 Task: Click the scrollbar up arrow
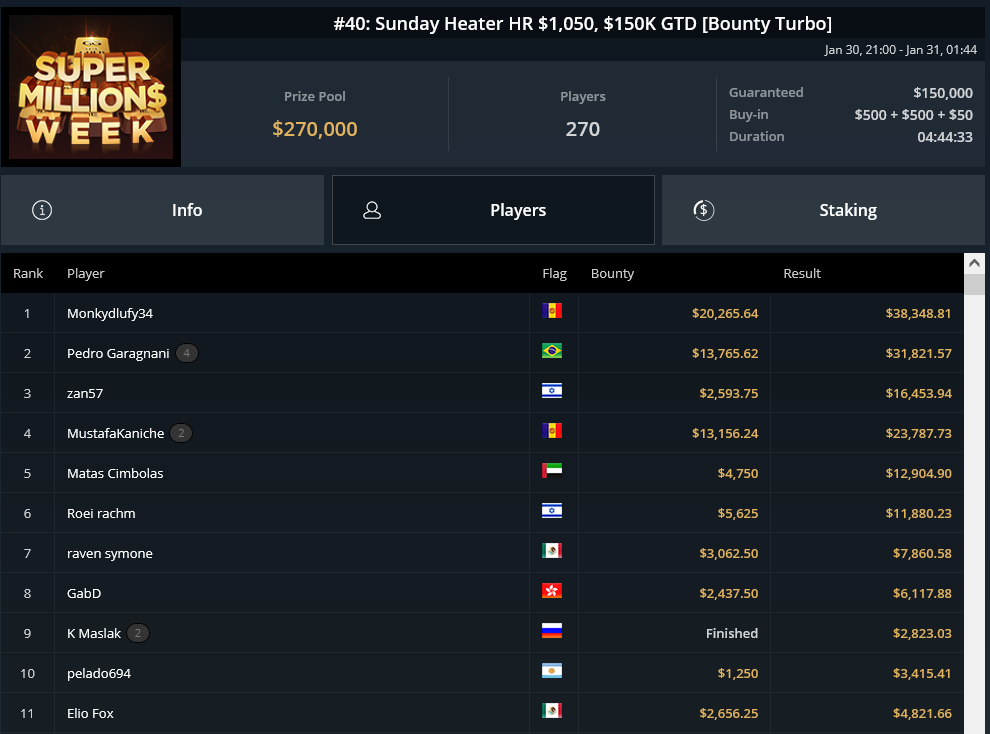[x=974, y=263]
